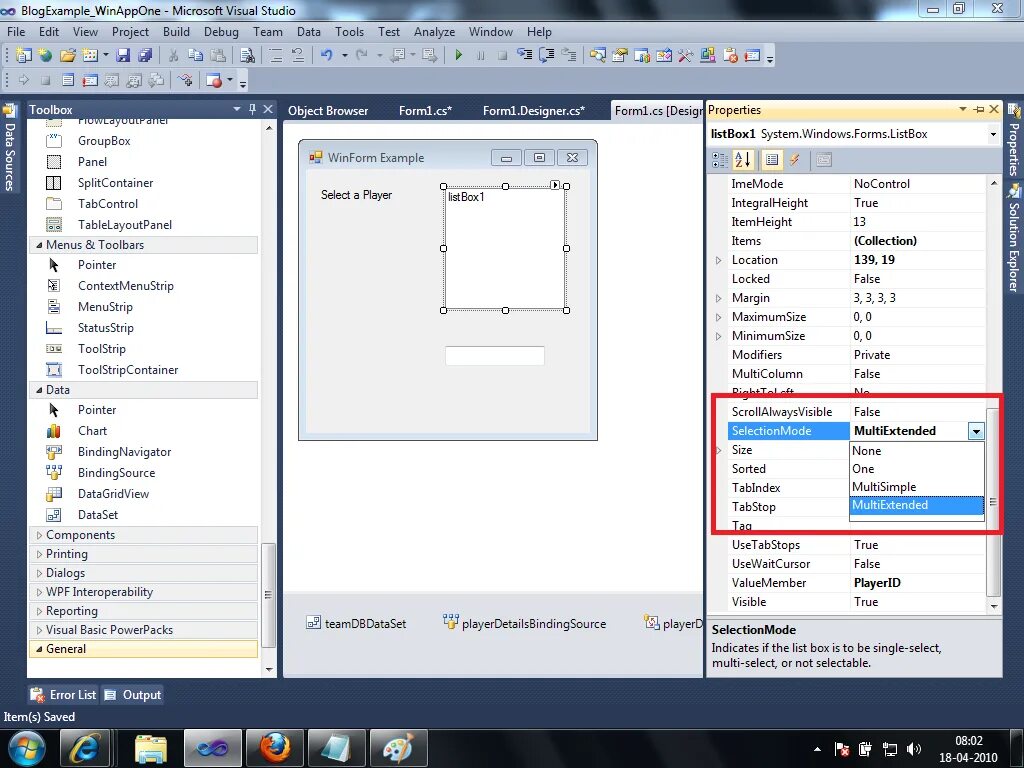
Task: Select MenuStrip in the Toolbox
Action: click(x=104, y=306)
